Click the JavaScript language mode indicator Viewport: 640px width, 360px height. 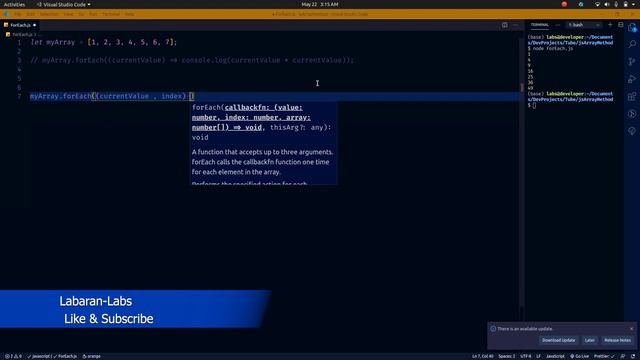point(555,356)
